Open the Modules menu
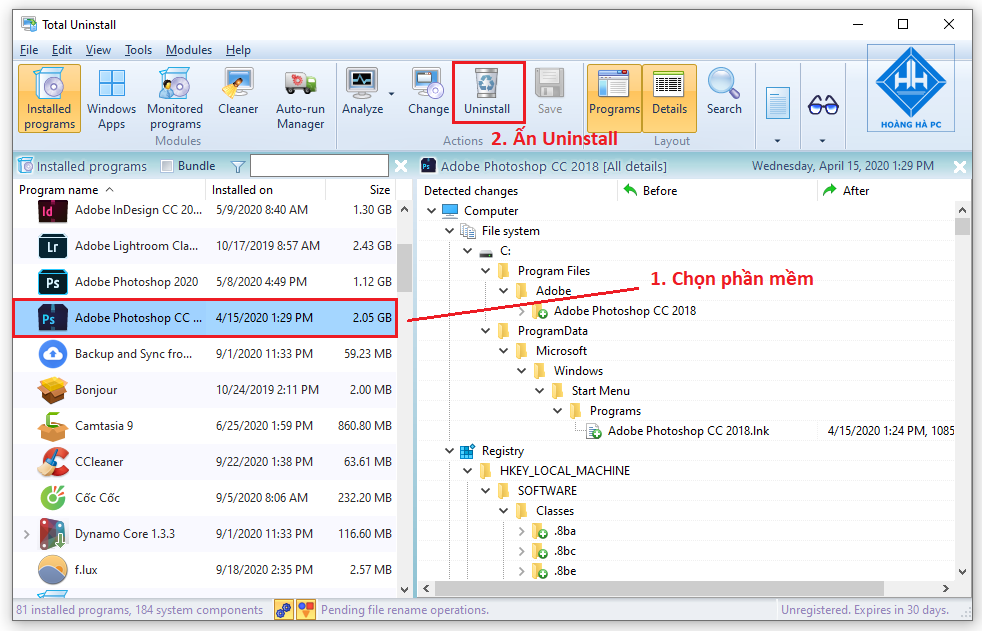 (x=188, y=49)
